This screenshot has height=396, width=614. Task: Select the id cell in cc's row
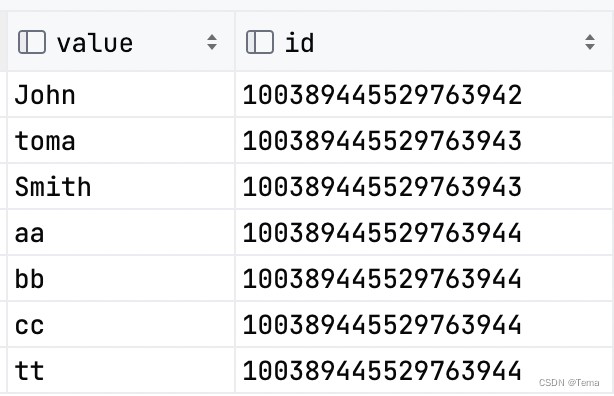click(424, 324)
